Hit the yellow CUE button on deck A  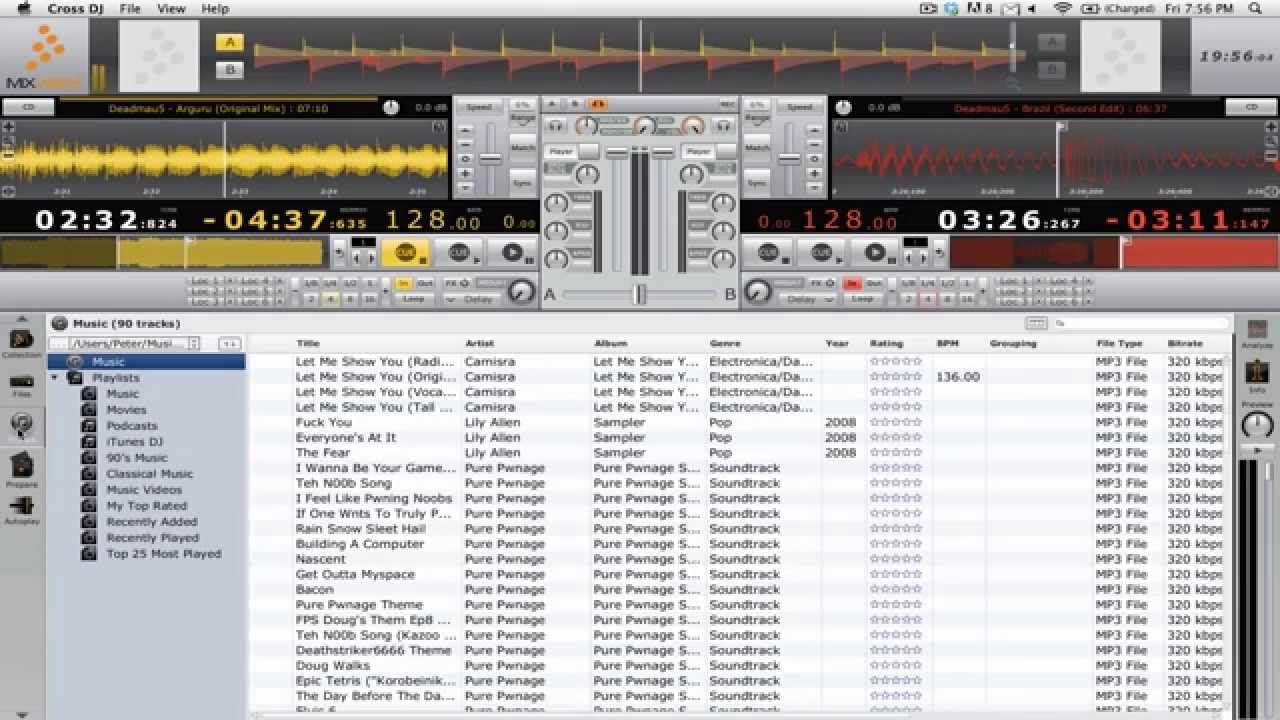[405, 252]
